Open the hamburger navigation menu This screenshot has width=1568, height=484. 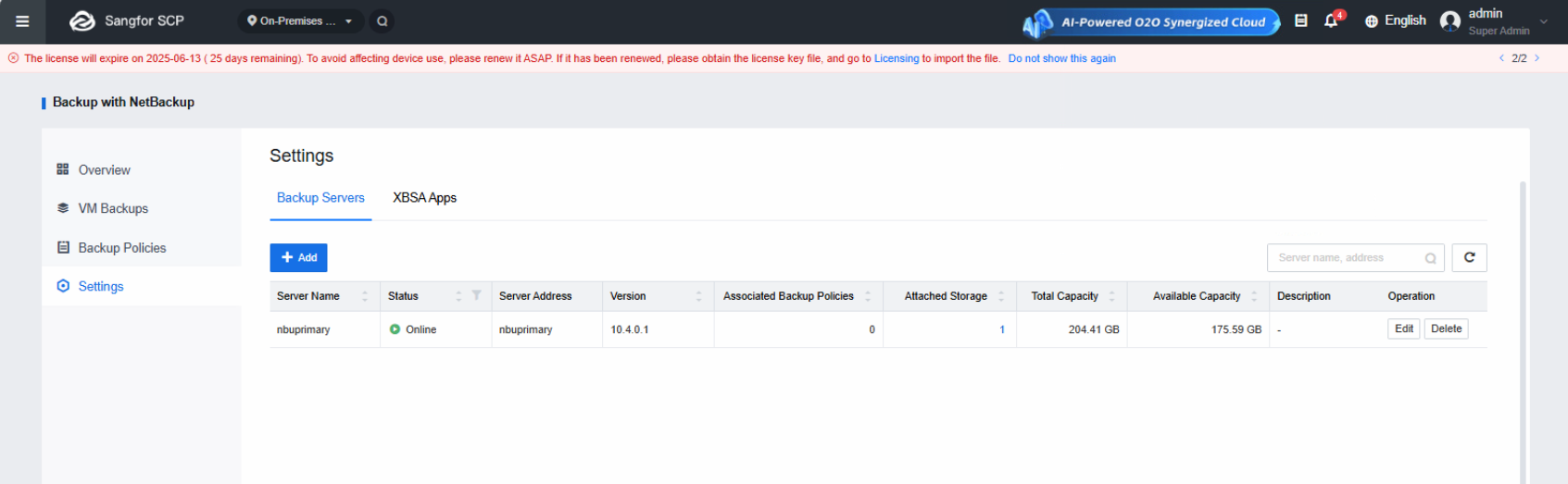(x=22, y=21)
